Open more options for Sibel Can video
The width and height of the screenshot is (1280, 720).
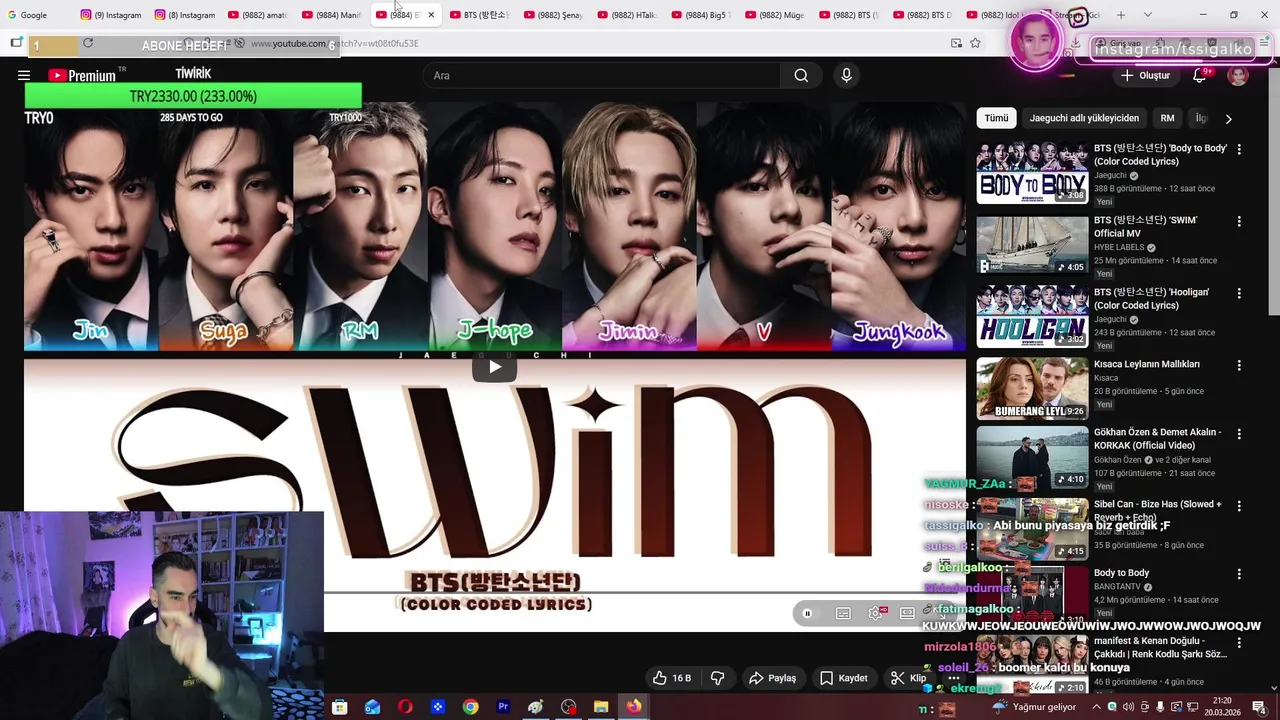coord(1239,506)
